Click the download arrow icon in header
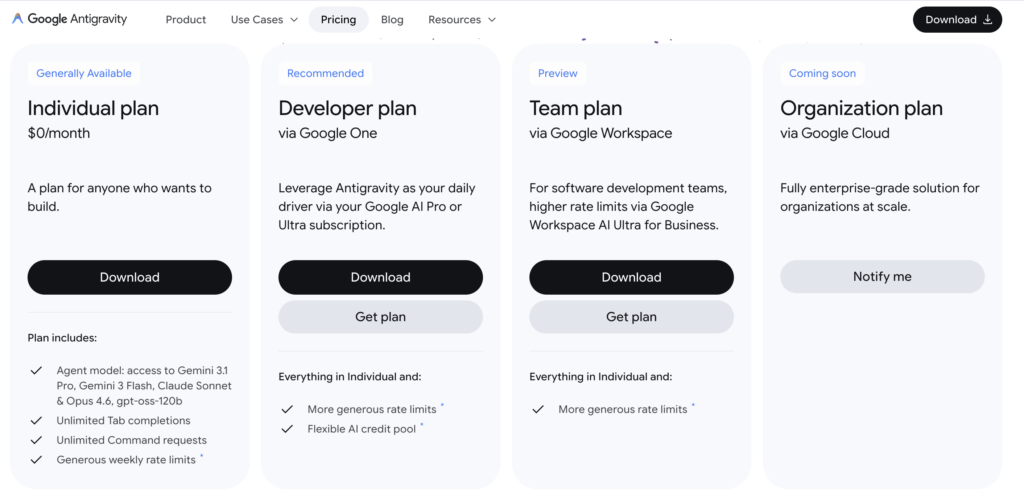1024x500 pixels. [988, 19]
